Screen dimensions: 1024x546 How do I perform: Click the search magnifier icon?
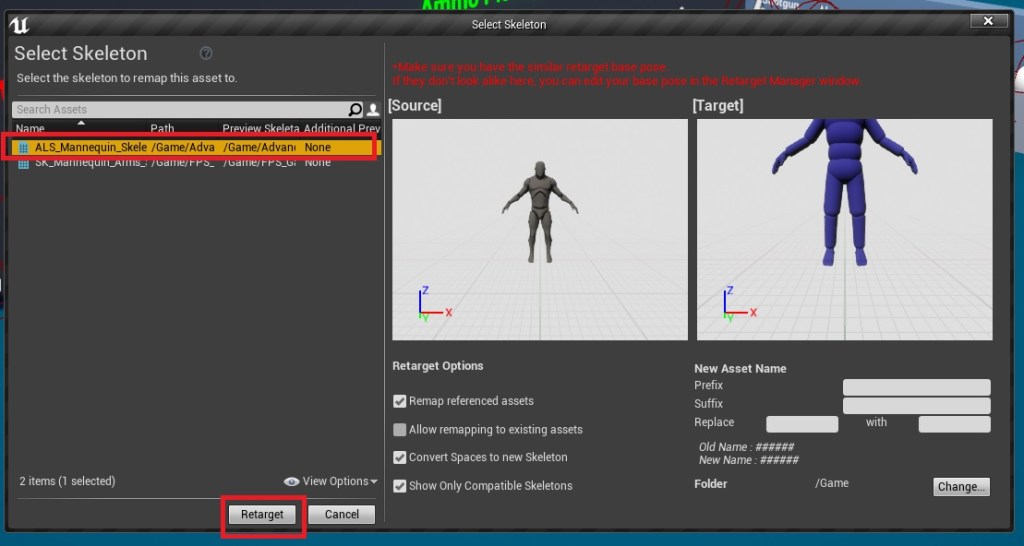(x=355, y=110)
